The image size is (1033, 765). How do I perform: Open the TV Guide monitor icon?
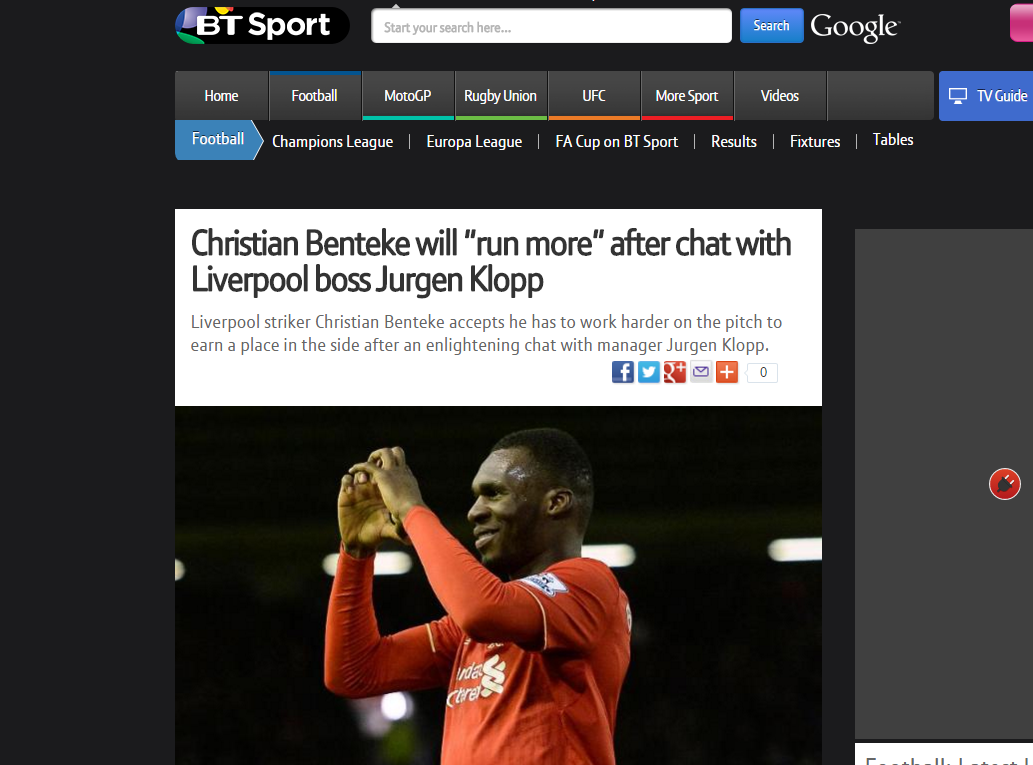[x=958, y=96]
